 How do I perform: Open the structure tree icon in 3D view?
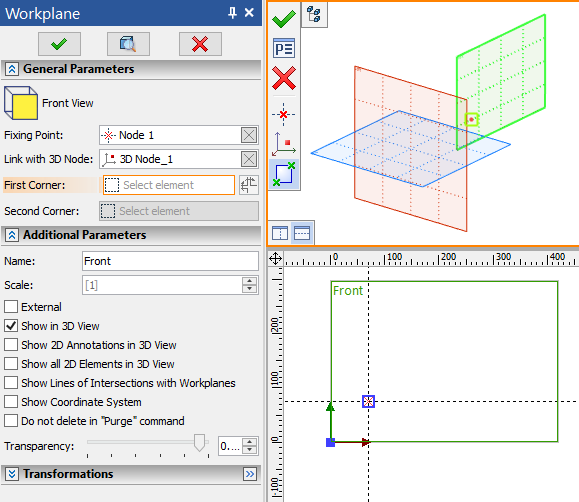pyautogui.click(x=314, y=14)
